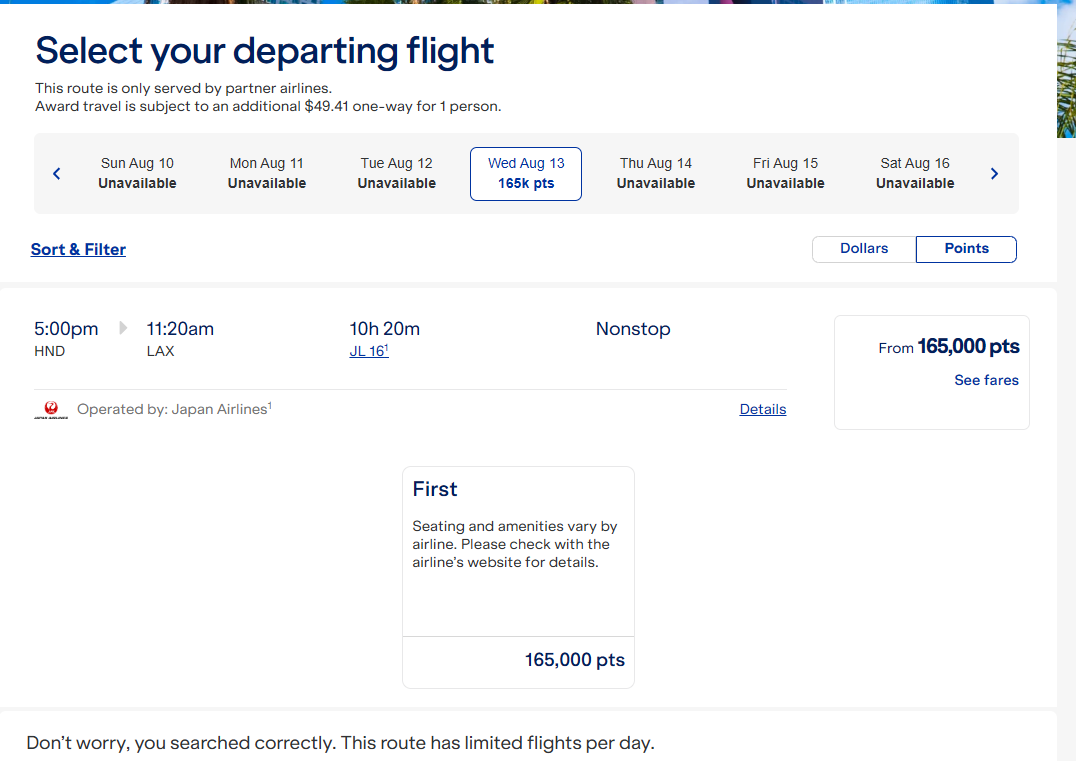Select Mon Aug 11 date tab

267,174
